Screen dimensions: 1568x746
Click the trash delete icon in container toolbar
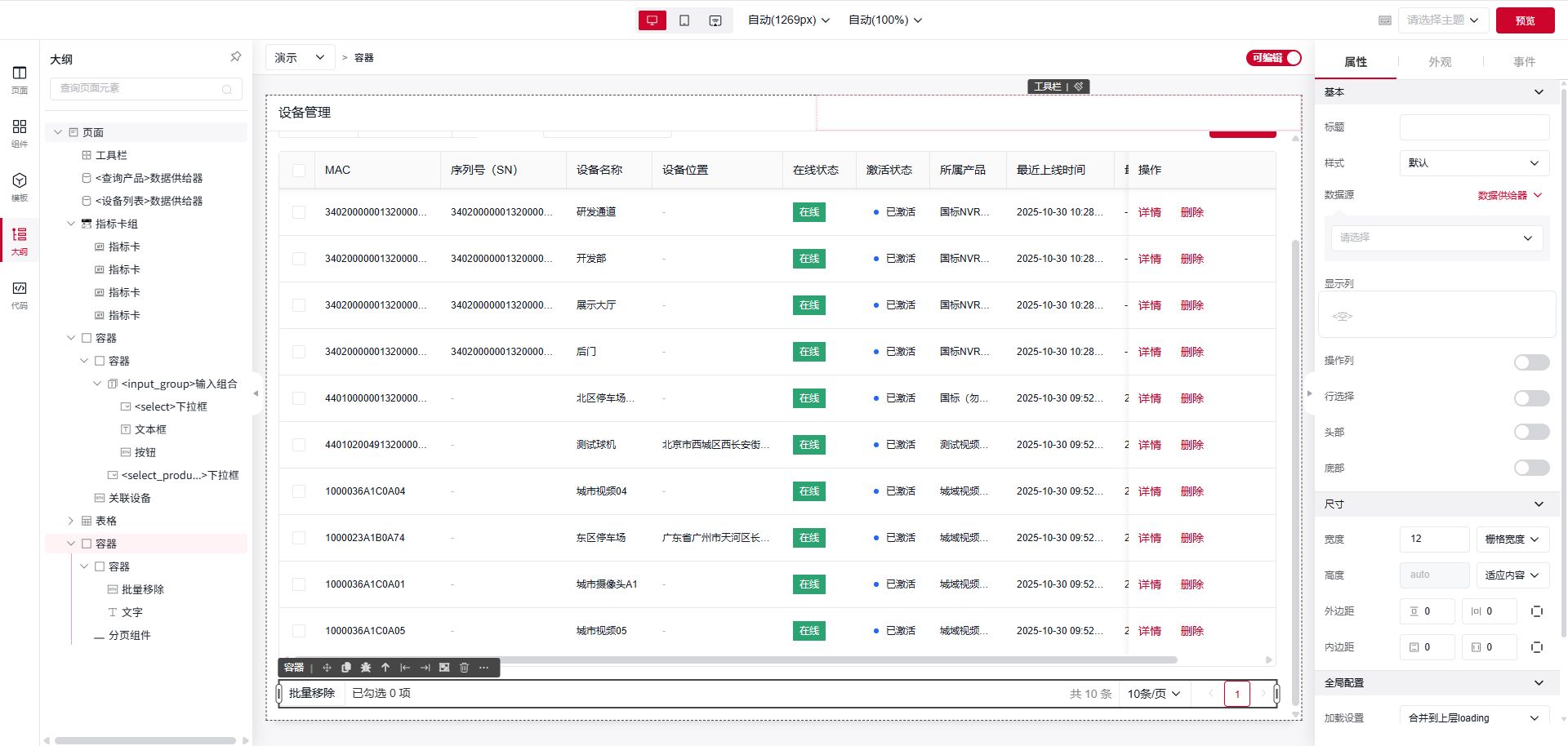click(464, 668)
